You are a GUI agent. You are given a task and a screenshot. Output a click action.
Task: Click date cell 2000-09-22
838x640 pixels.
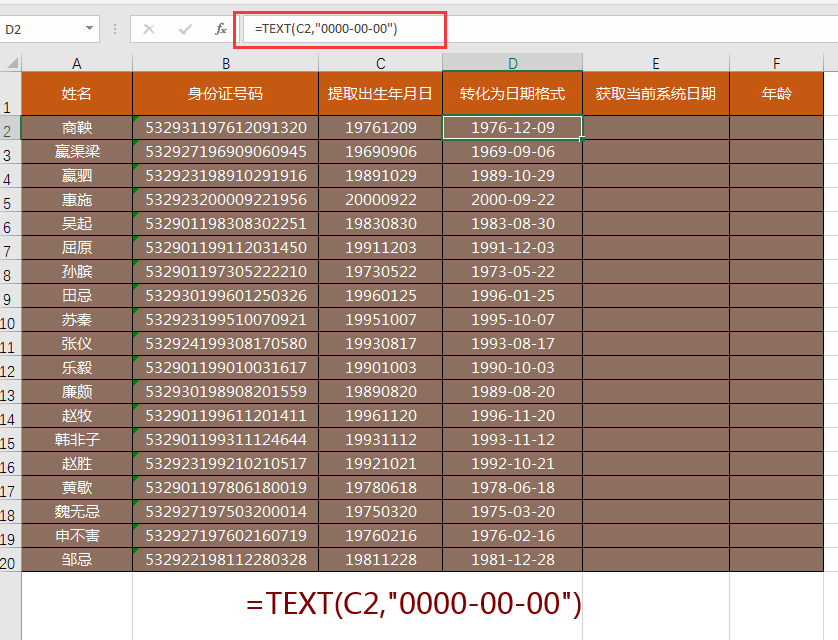point(513,200)
